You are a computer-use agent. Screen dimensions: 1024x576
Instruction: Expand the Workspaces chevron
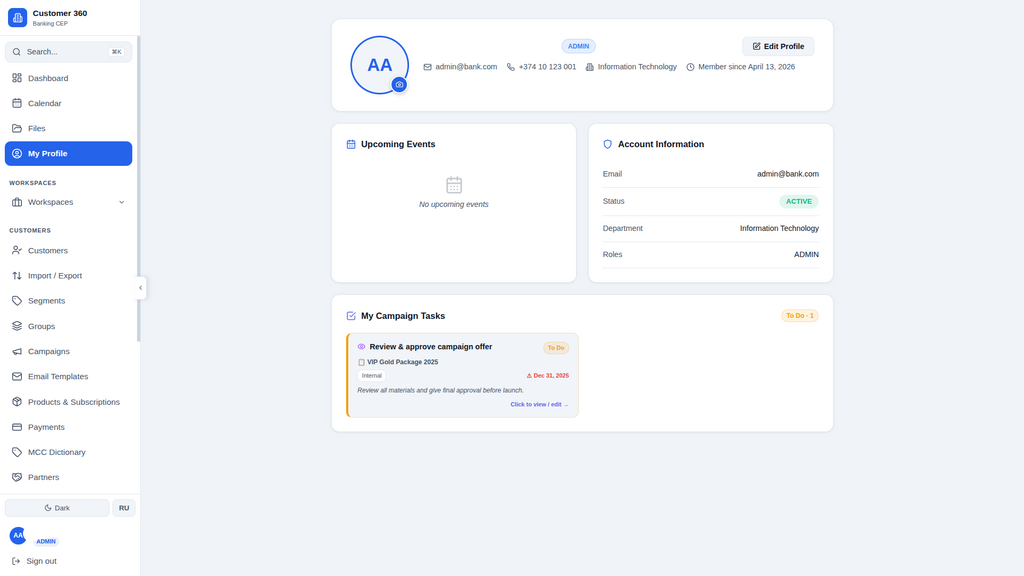121,202
